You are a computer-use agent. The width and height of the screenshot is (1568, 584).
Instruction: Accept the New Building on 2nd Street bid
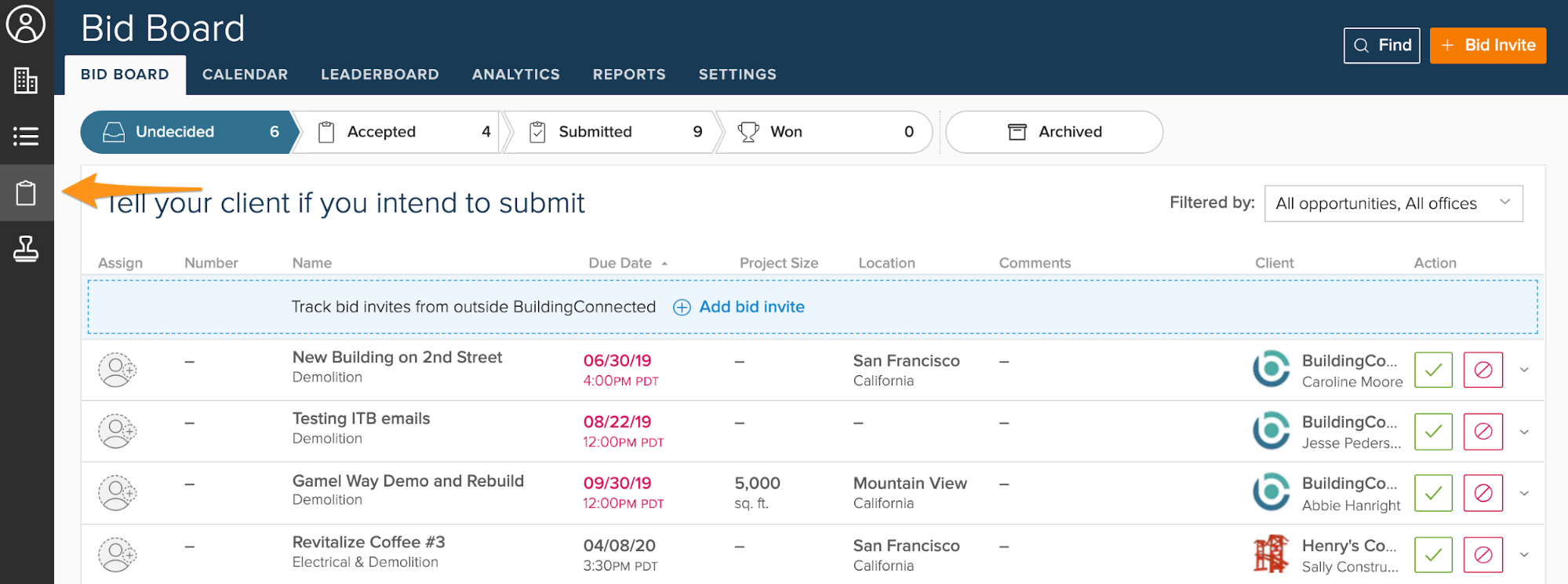1433,370
